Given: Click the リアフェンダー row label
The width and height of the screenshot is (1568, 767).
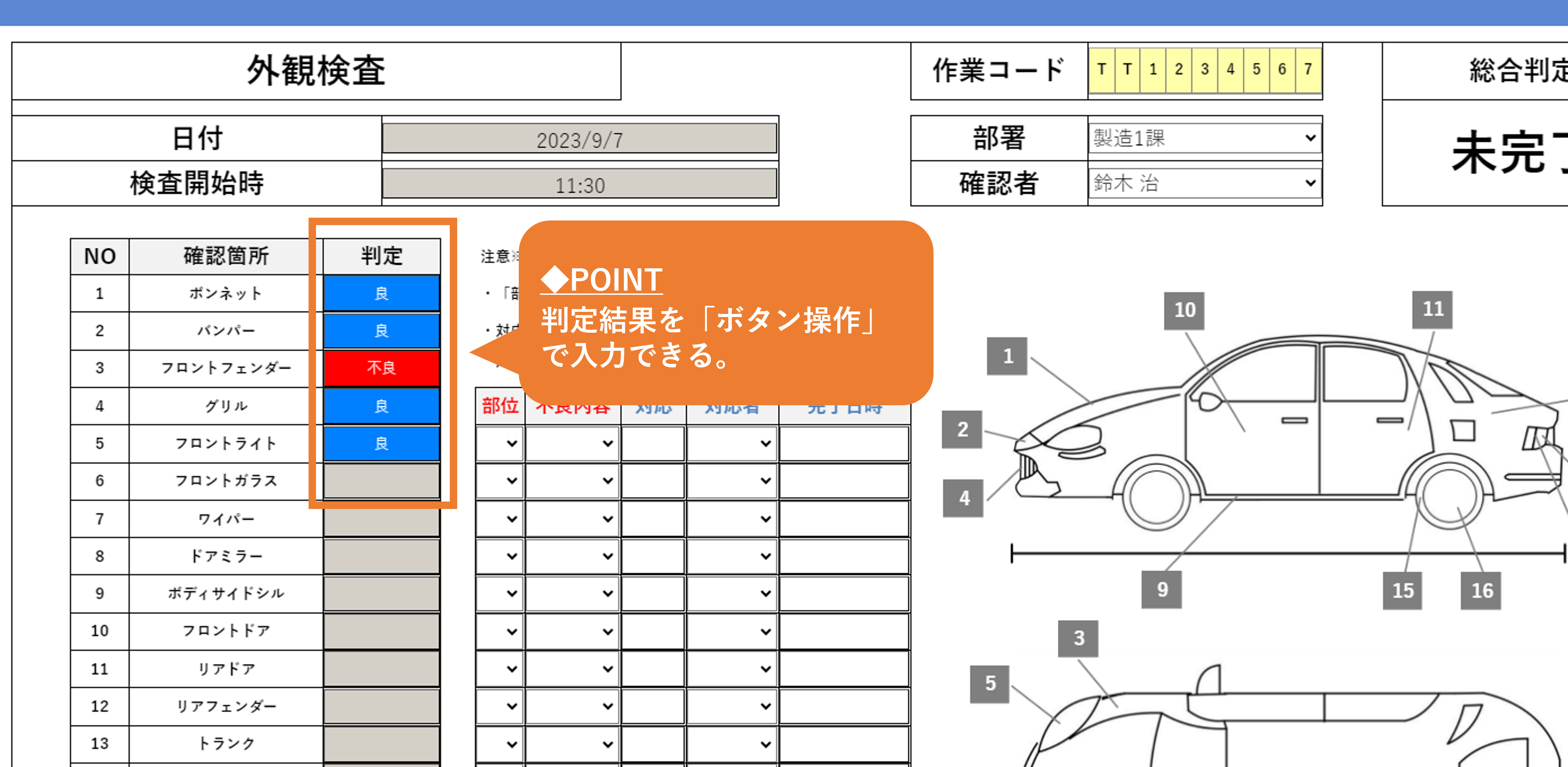Looking at the screenshot, I should point(226,706).
